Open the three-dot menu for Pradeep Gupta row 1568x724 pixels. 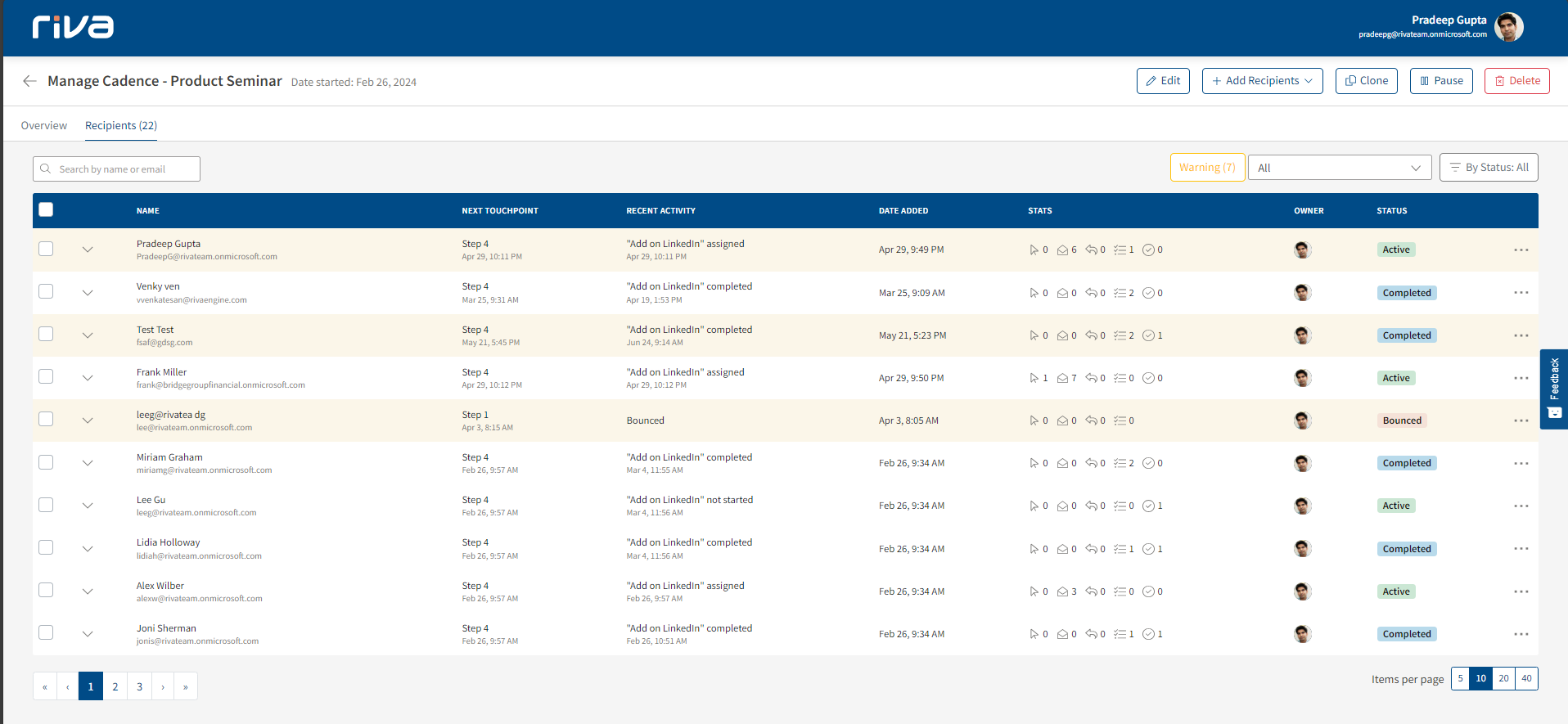(x=1521, y=250)
